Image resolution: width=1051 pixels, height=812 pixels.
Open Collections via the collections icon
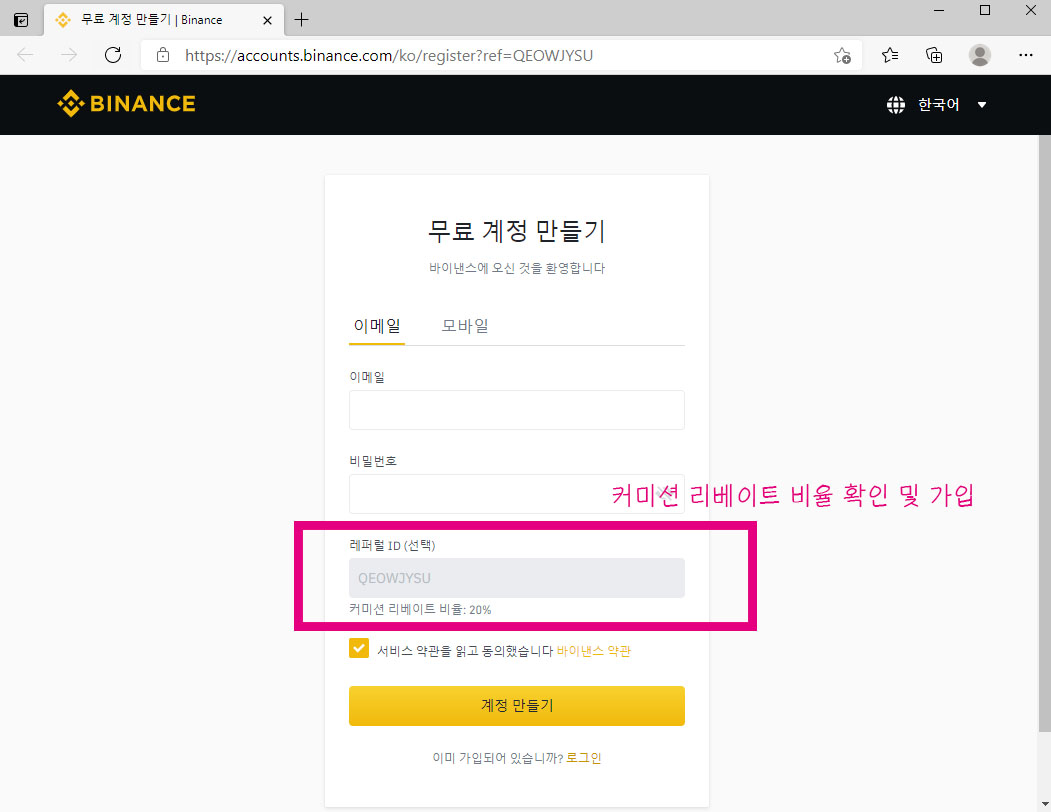934,55
